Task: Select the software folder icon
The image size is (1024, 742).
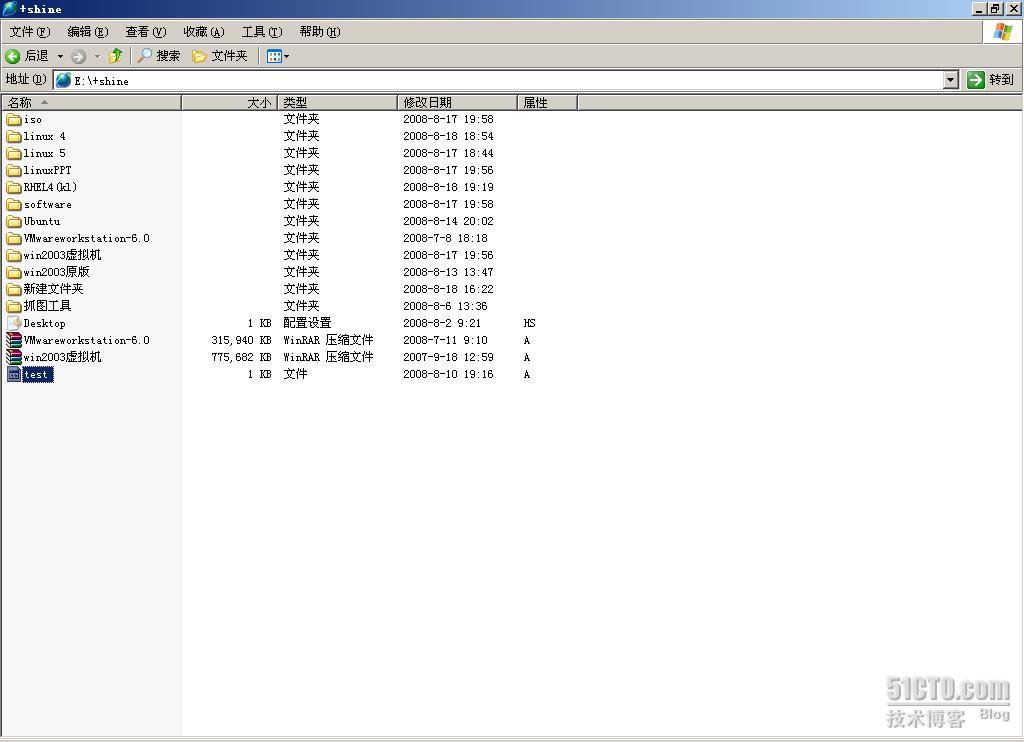Action: pos(14,204)
